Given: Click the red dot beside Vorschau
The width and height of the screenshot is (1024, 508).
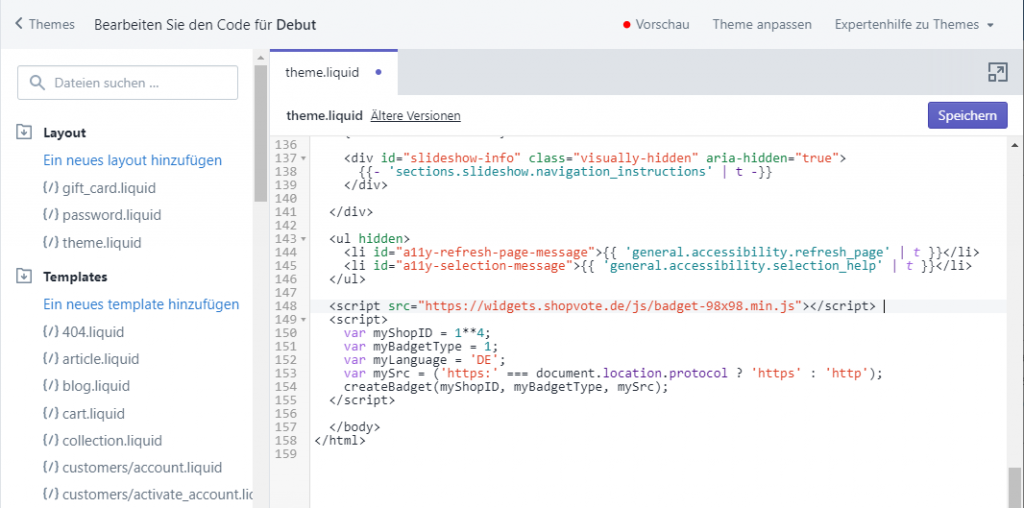Looking at the screenshot, I should coord(627,25).
